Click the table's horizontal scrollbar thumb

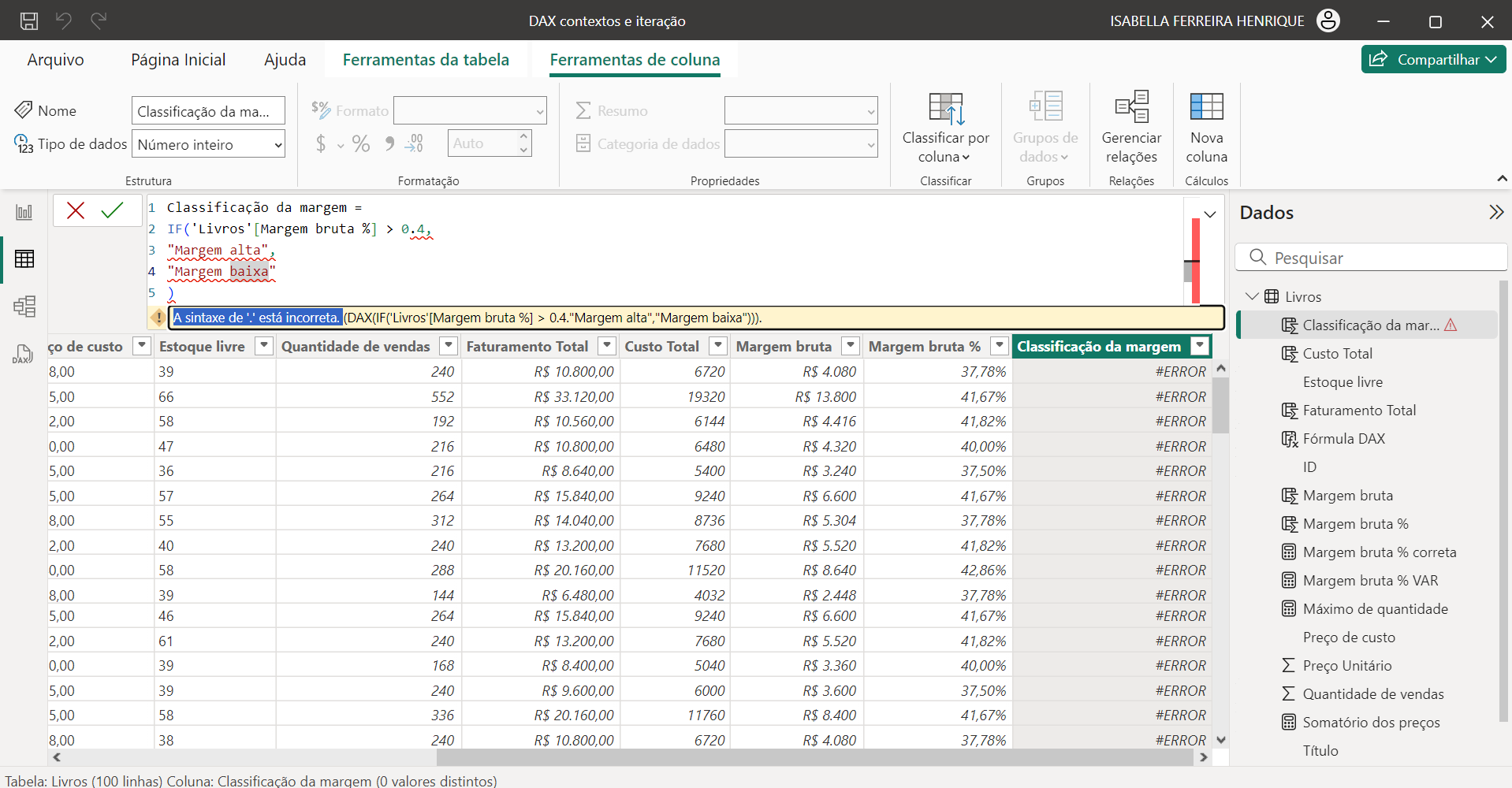point(815,757)
